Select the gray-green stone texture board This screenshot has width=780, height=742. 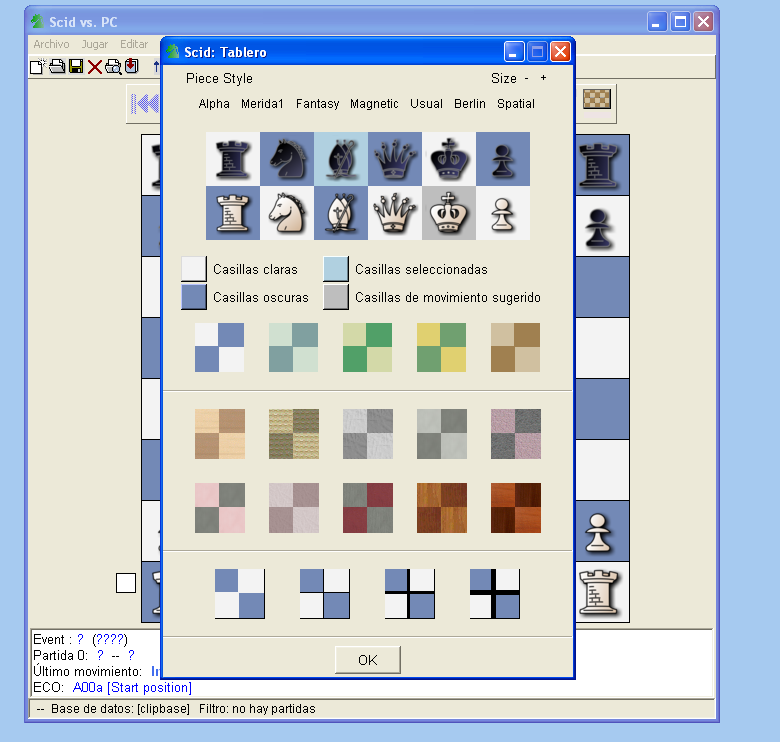tap(442, 434)
